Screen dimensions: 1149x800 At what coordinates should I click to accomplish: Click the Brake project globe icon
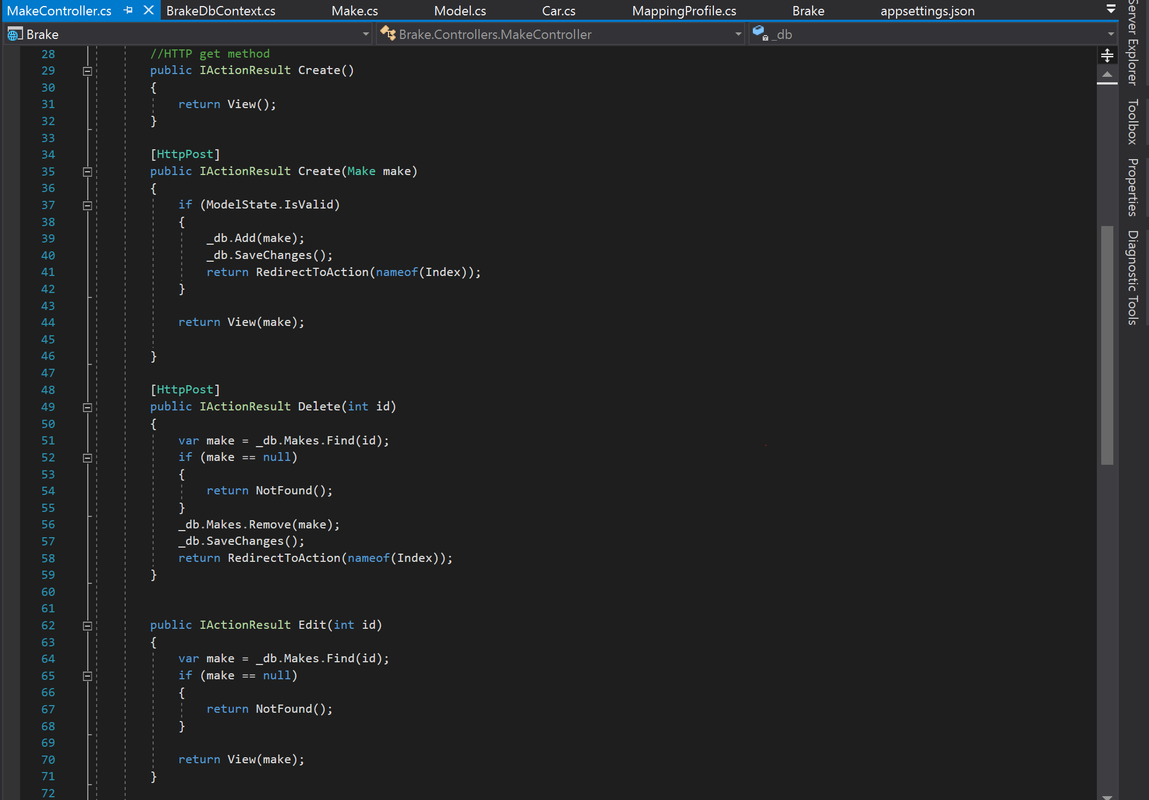pyautogui.click(x=15, y=34)
